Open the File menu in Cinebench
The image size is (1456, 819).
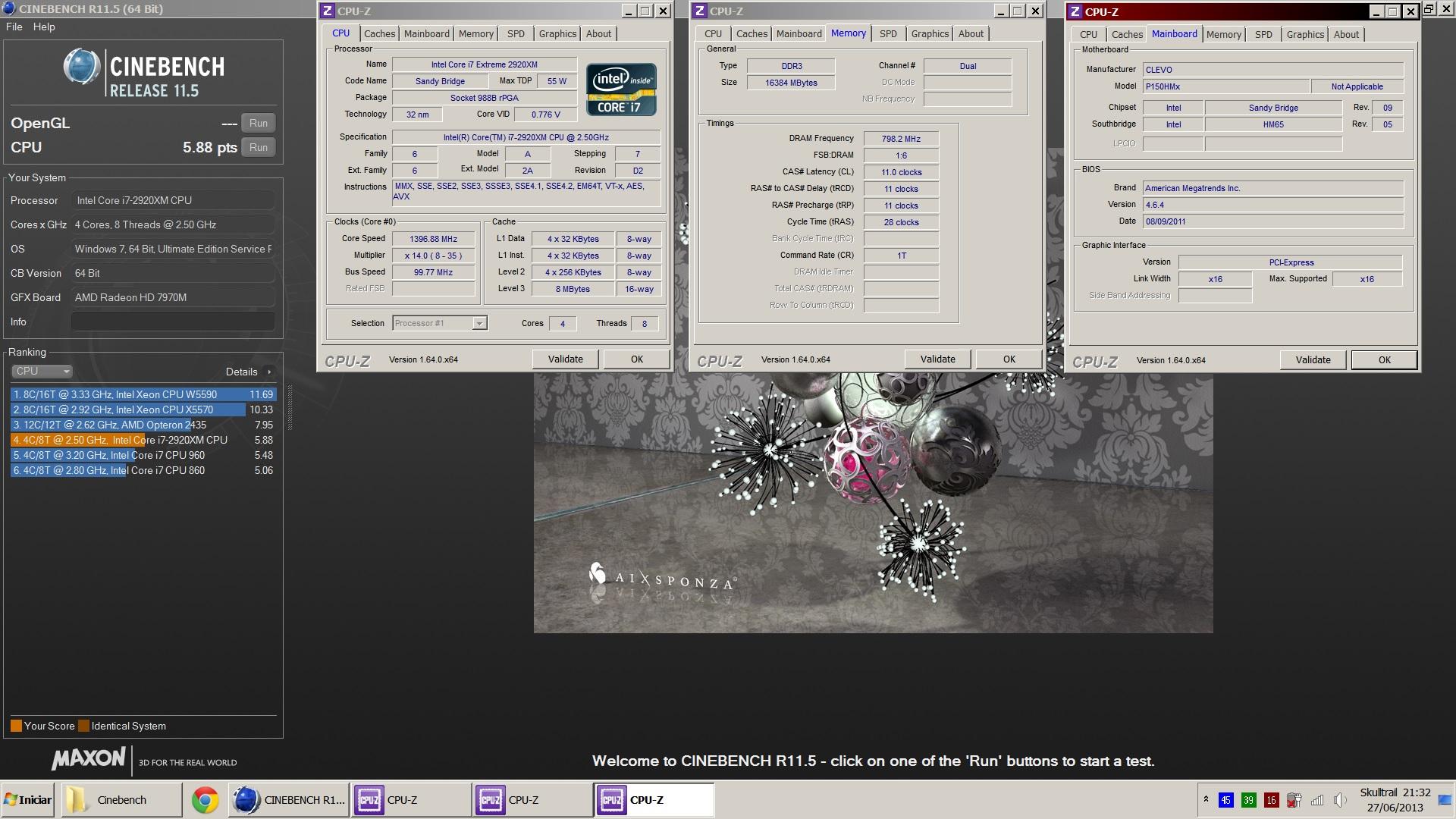pyautogui.click(x=14, y=27)
